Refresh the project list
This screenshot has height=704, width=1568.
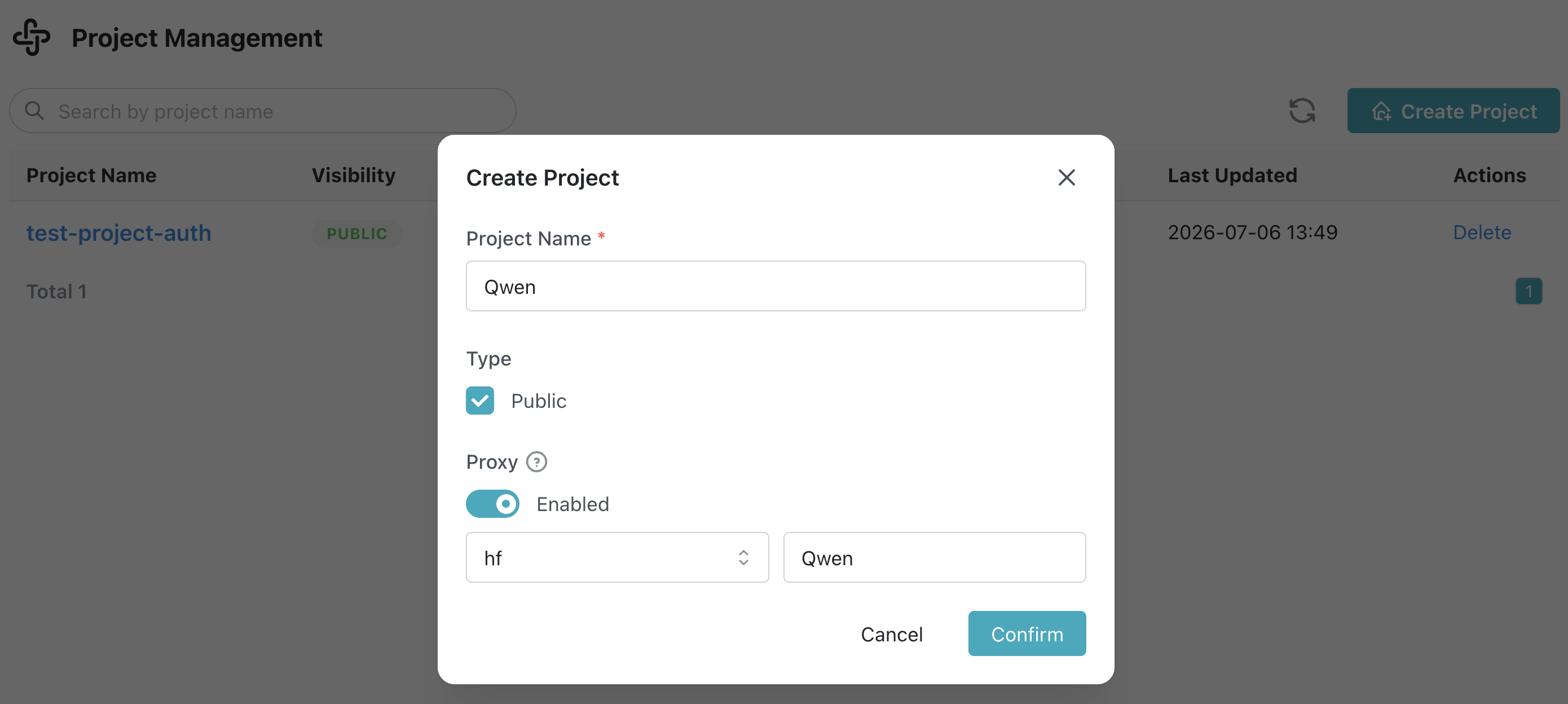point(1302,111)
